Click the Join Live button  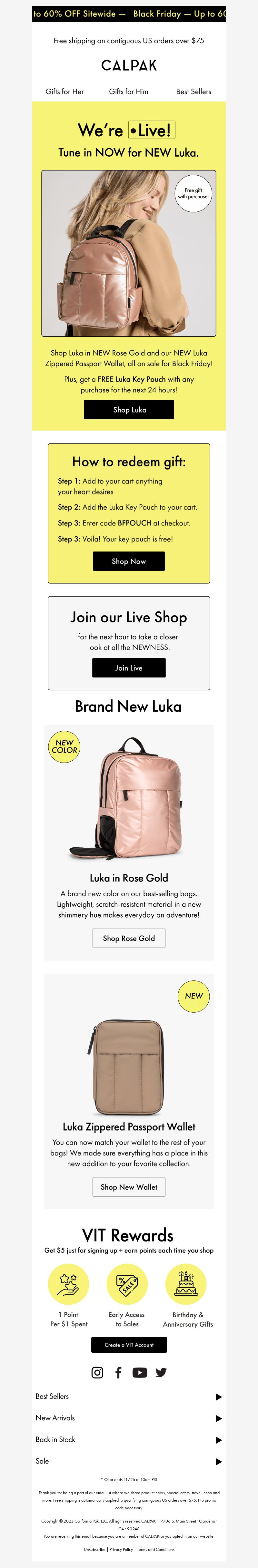click(x=129, y=668)
